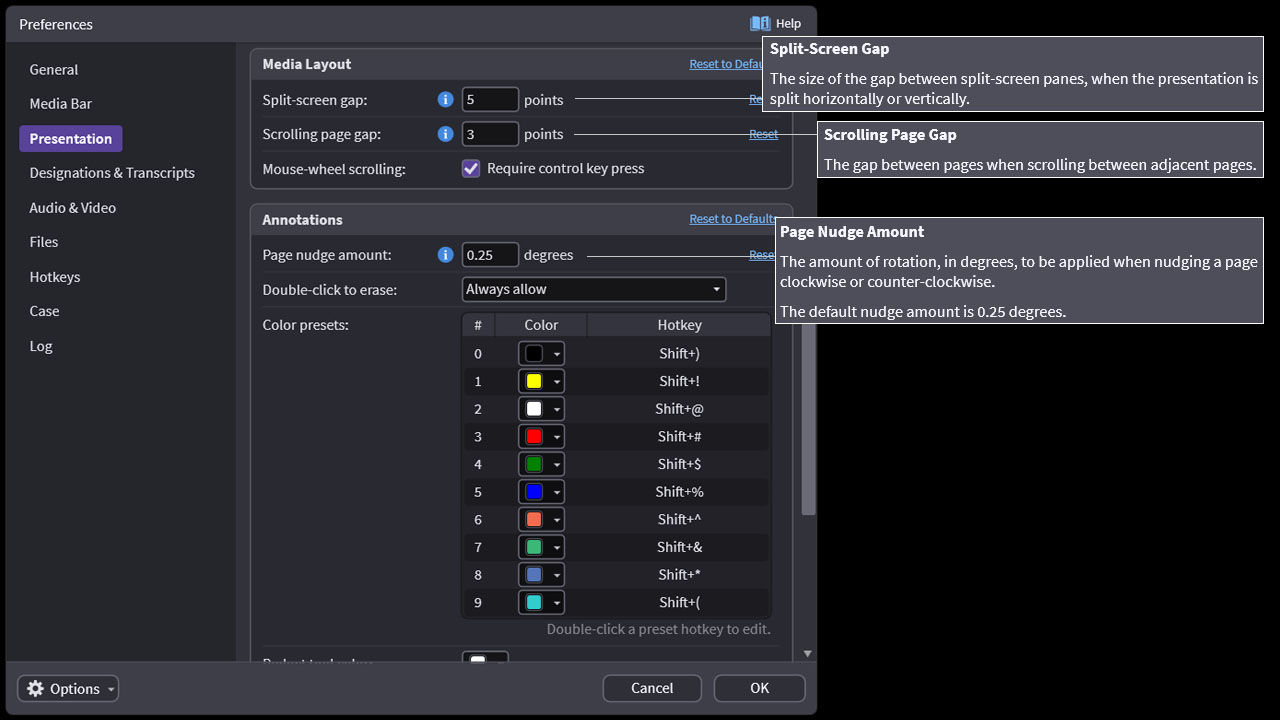Viewport: 1280px width, 720px height.
Task: Expand color dropdown for preset 1 yellow
Action: (x=557, y=381)
